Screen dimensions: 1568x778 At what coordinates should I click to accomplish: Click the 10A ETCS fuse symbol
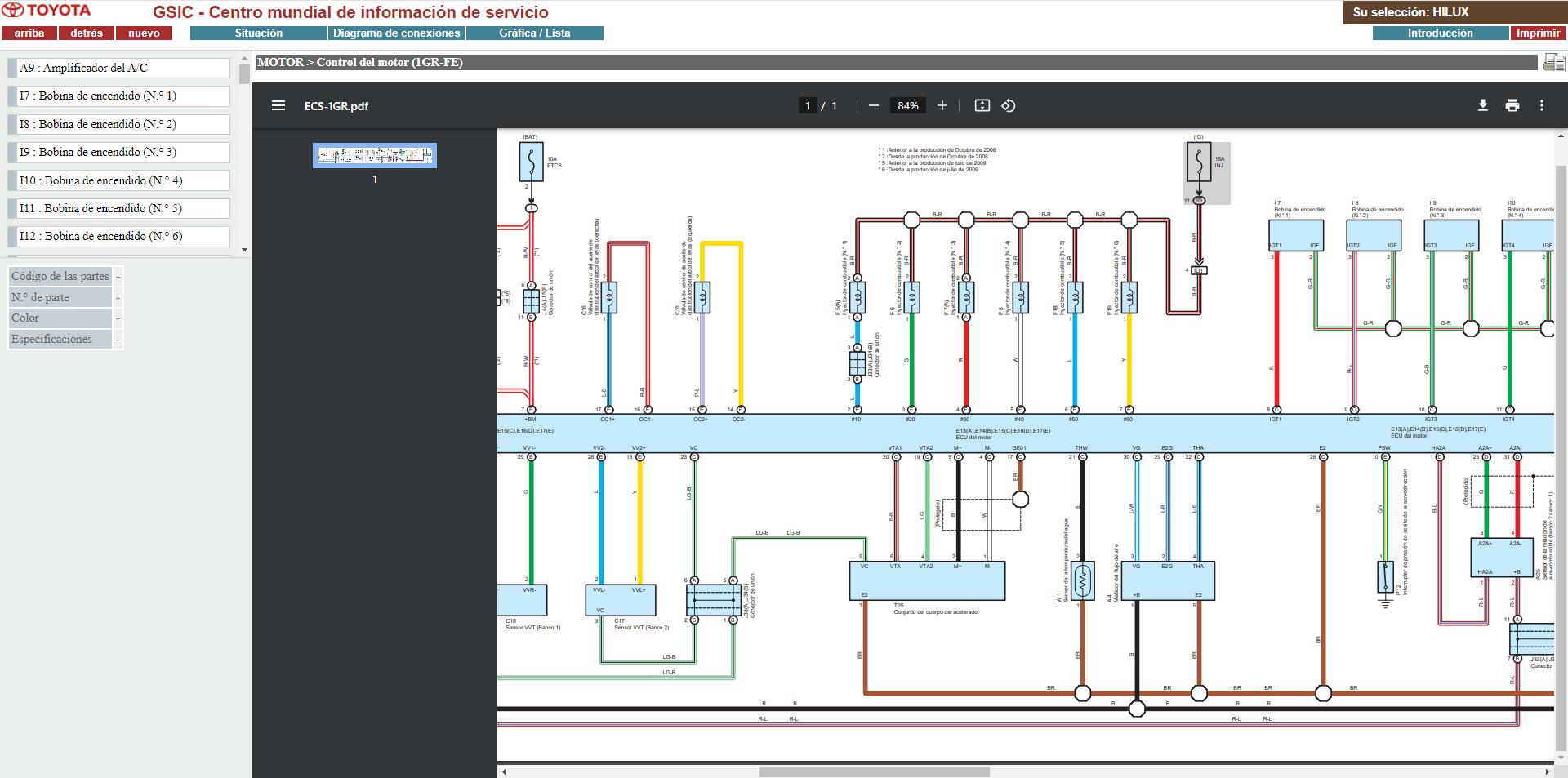[531, 162]
